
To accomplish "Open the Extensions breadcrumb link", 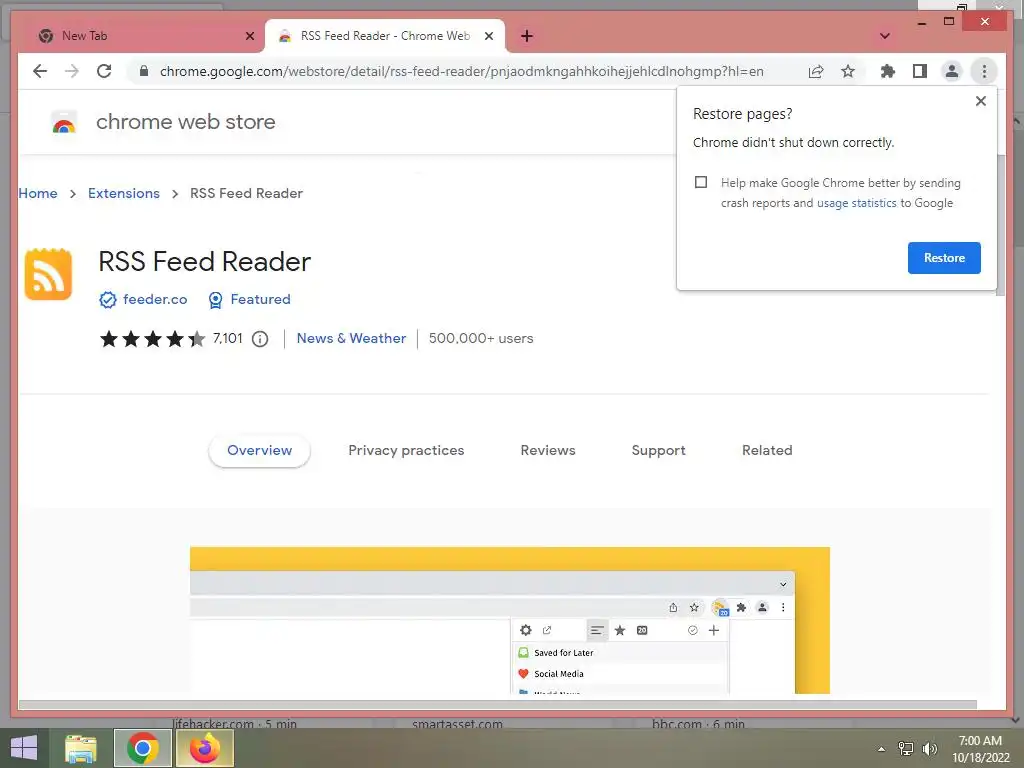I will 123,193.
